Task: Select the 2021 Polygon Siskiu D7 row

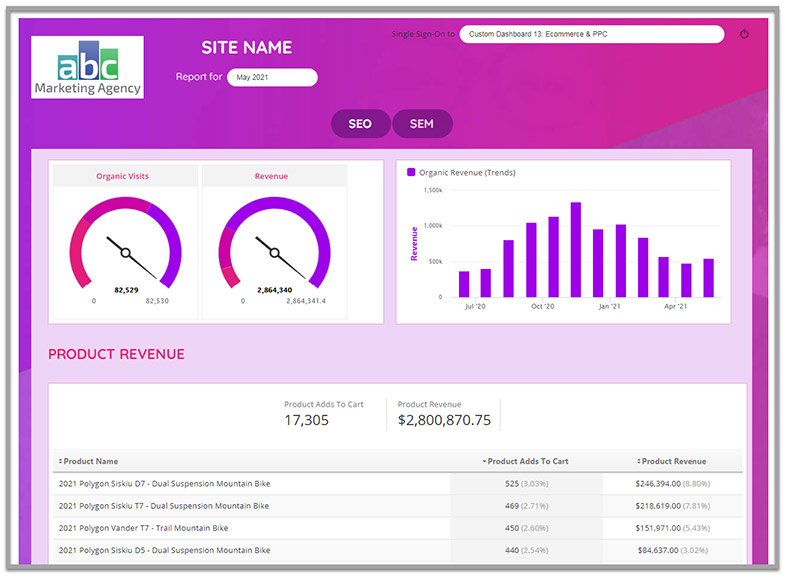Action: [x=164, y=484]
